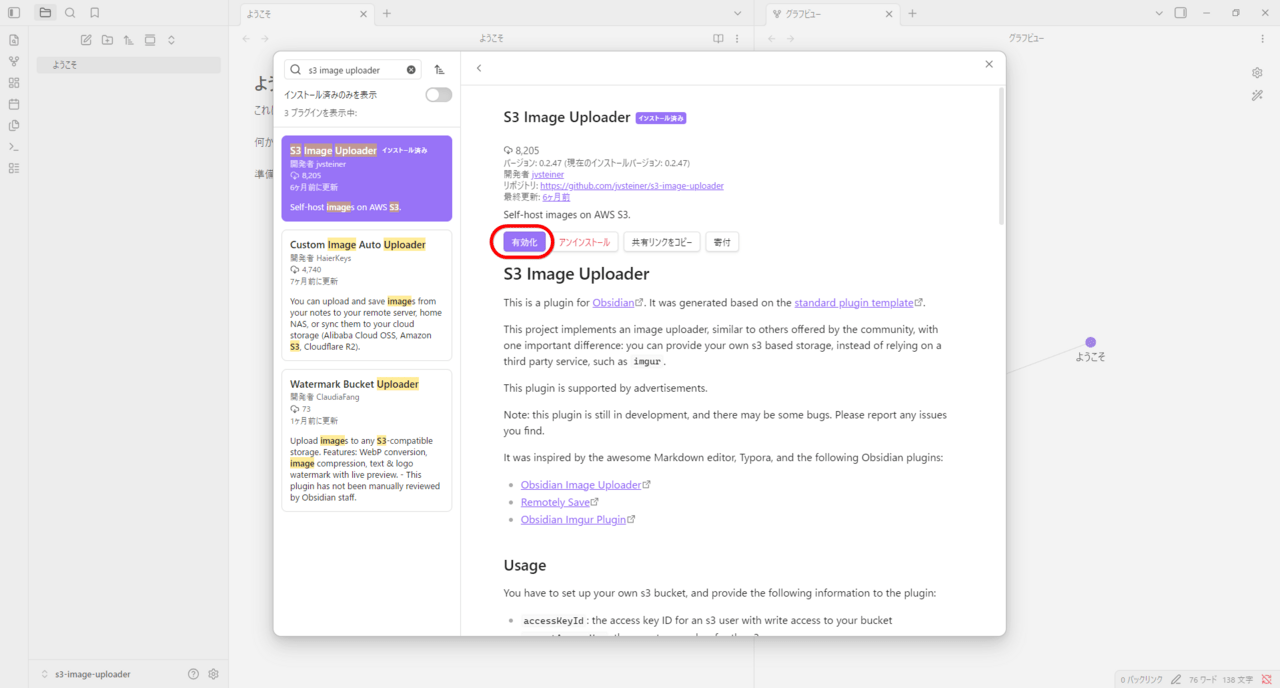Open more options in ようこそ pane
This screenshot has height=688, width=1280.
737,39
